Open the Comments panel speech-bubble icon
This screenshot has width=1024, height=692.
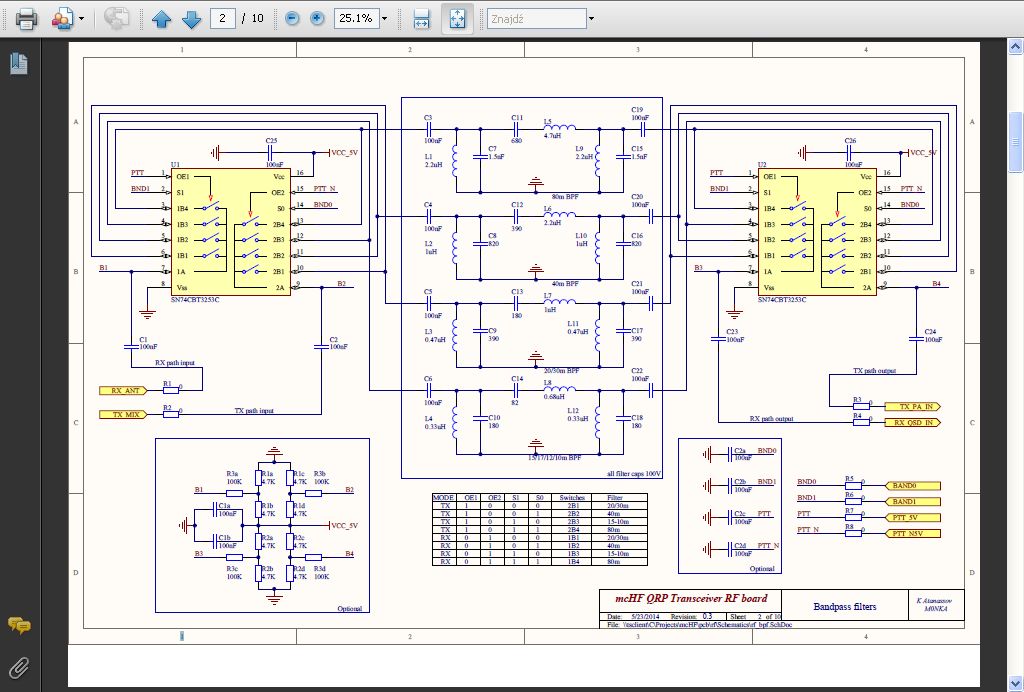18,626
